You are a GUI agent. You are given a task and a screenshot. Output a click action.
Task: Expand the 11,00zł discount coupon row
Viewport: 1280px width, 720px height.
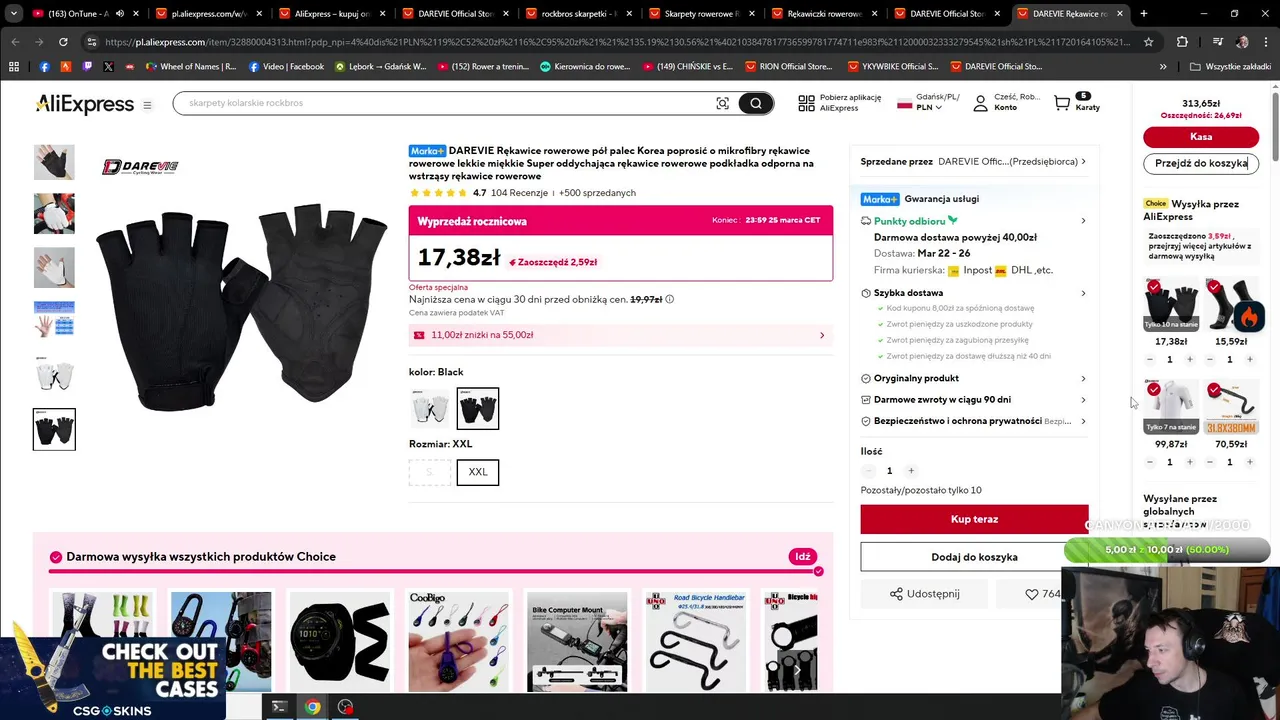[620, 335]
